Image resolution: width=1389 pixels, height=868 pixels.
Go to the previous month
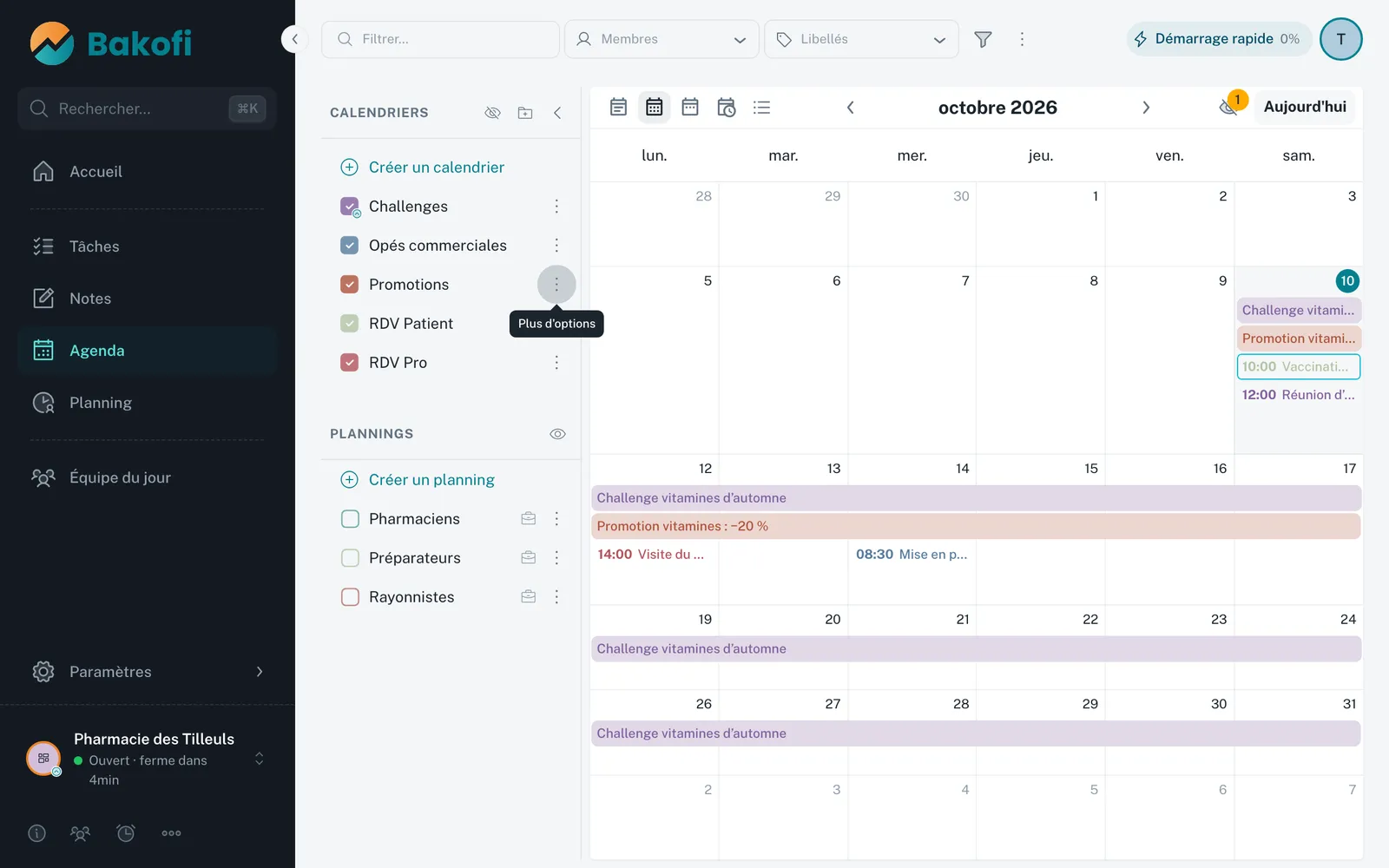[851, 107]
